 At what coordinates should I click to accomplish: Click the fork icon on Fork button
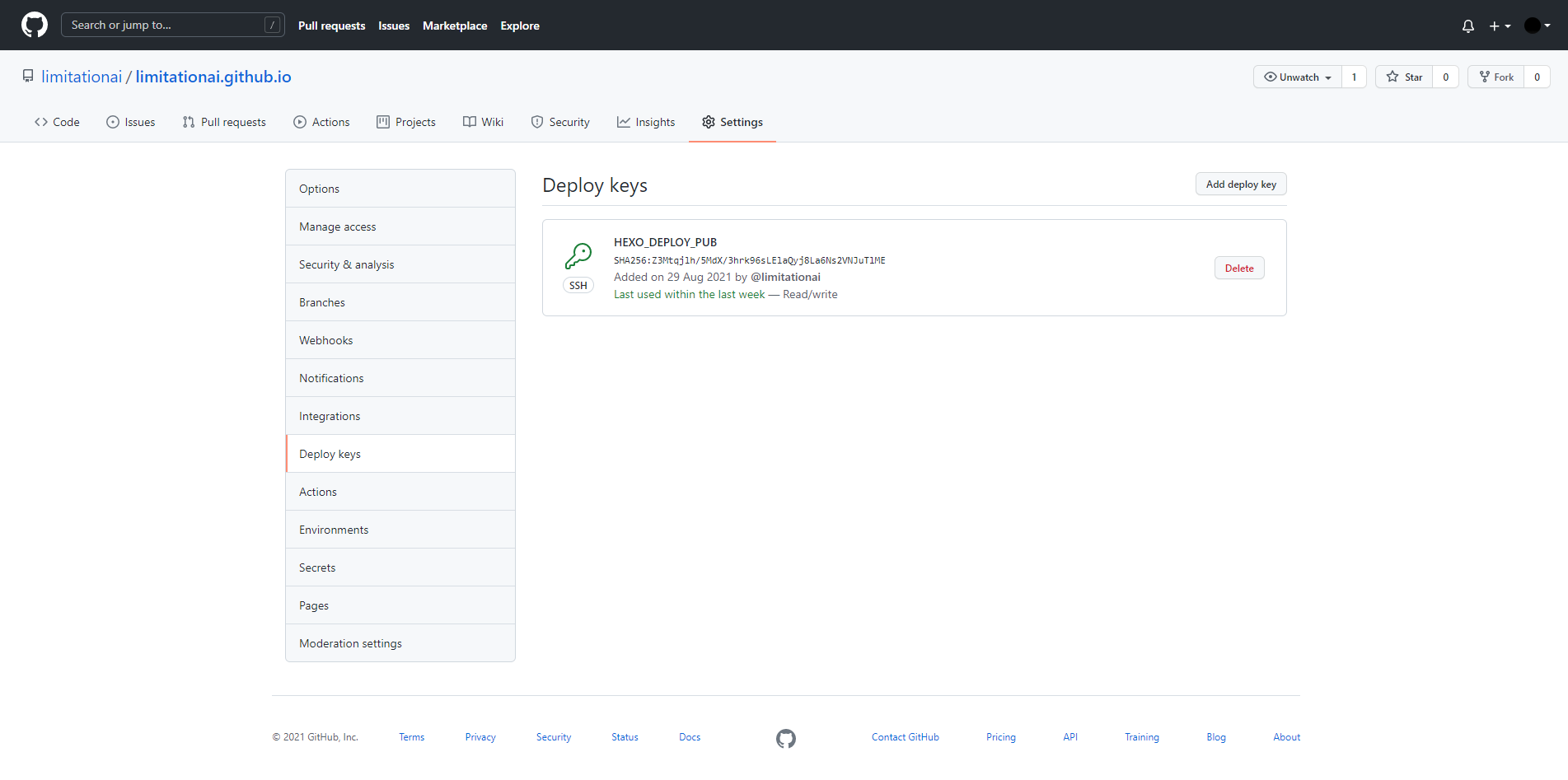point(1485,77)
